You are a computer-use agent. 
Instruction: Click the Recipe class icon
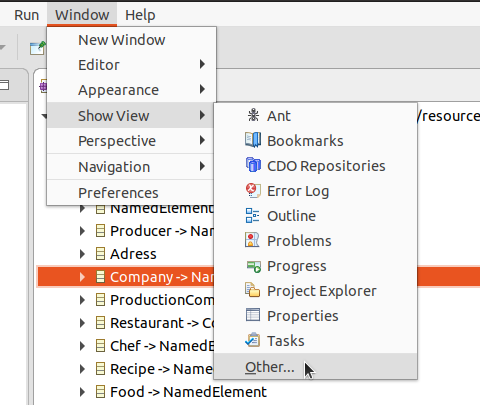100,369
